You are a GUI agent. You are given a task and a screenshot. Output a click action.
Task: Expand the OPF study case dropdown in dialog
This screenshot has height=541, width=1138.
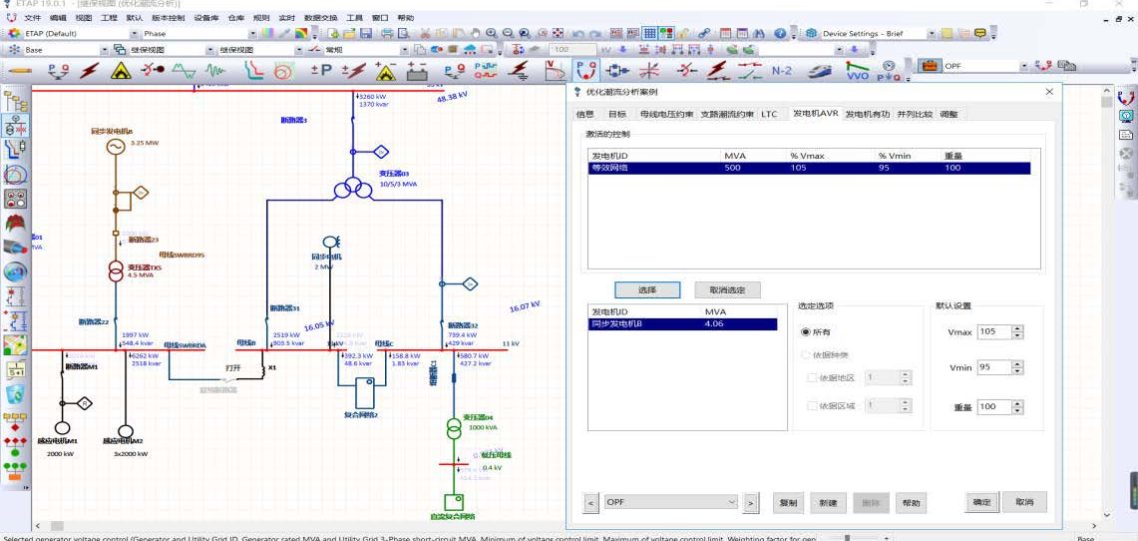[732, 502]
